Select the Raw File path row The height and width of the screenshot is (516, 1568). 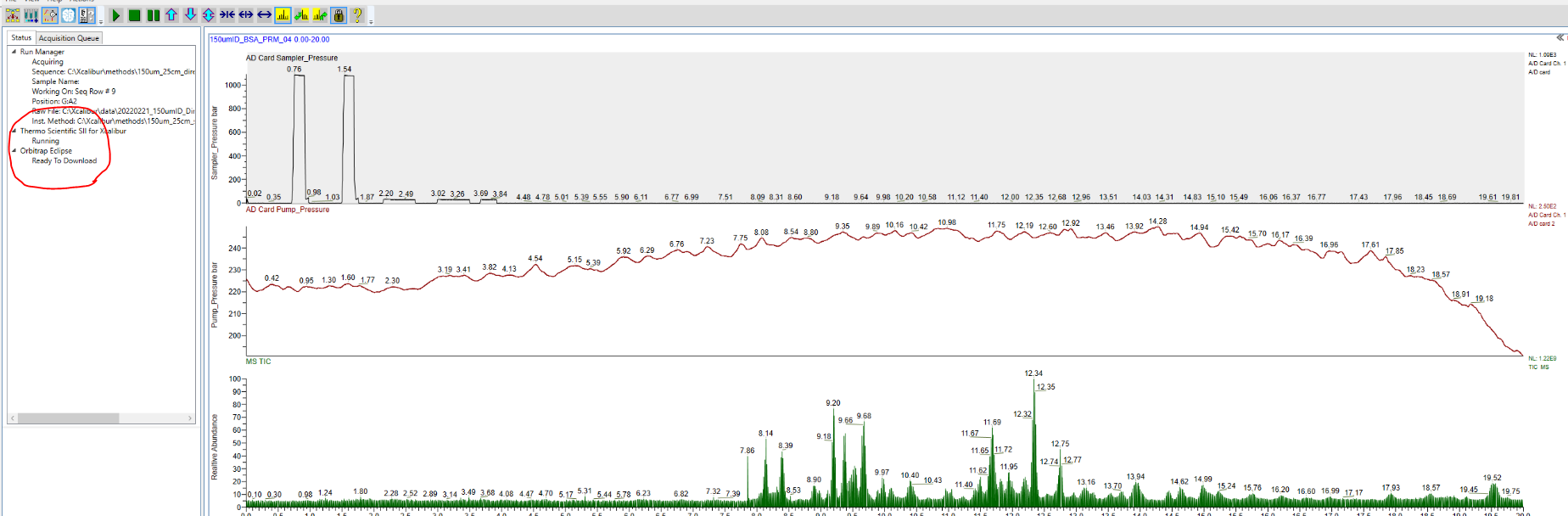click(113, 111)
